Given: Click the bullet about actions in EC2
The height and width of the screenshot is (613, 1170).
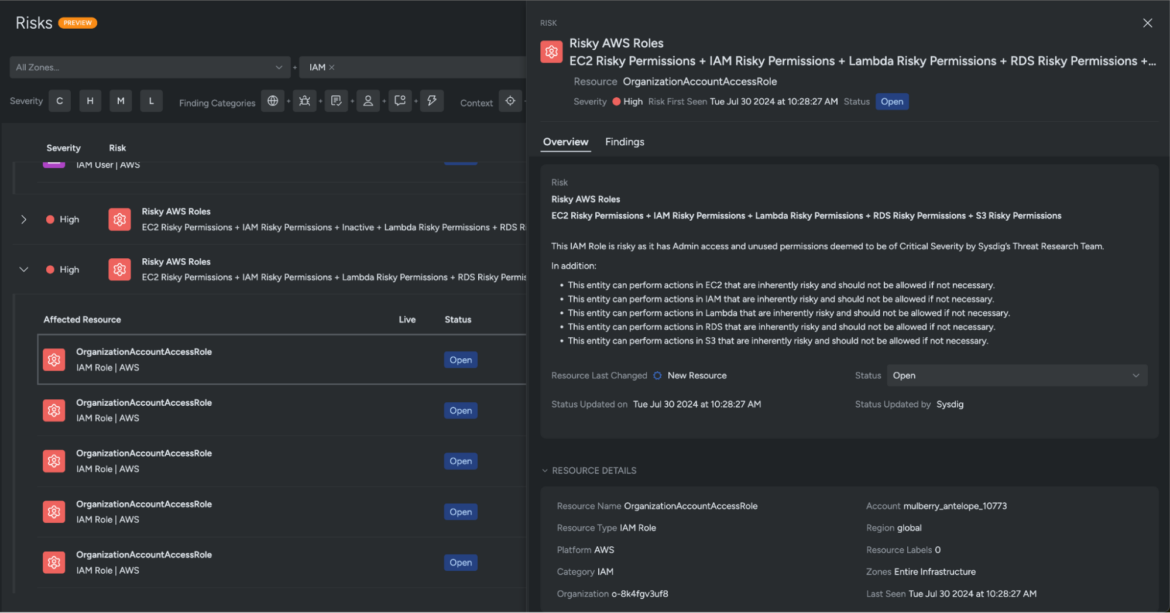Looking at the screenshot, I should 781,285.
